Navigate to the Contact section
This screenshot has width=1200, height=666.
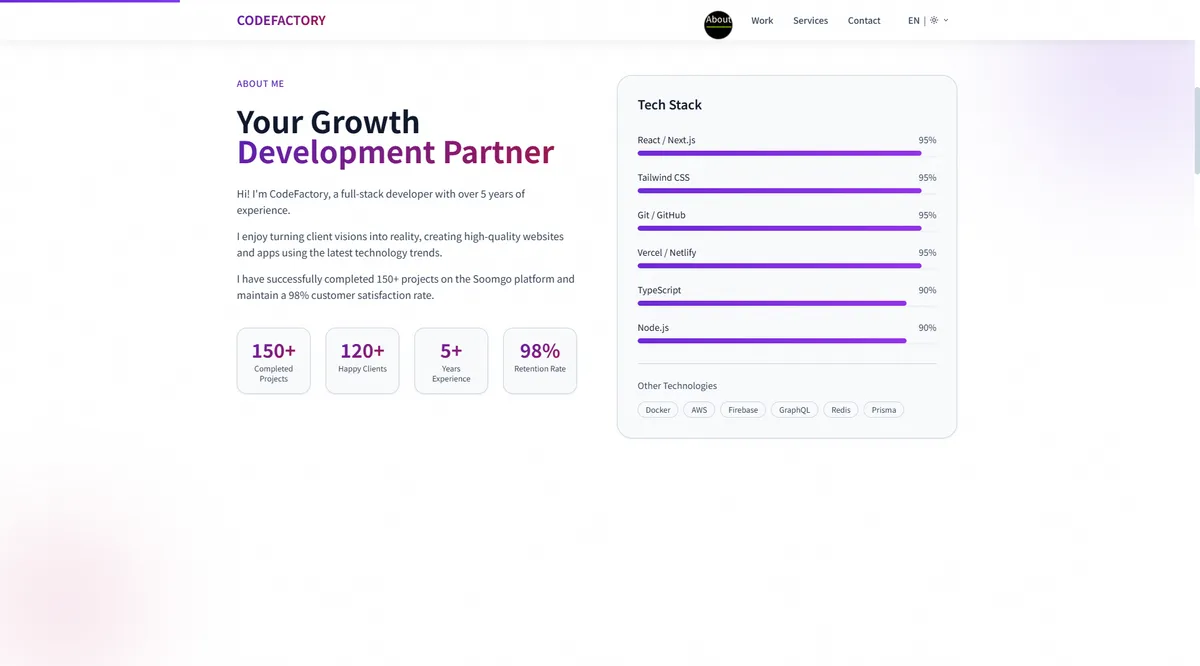coord(864,21)
